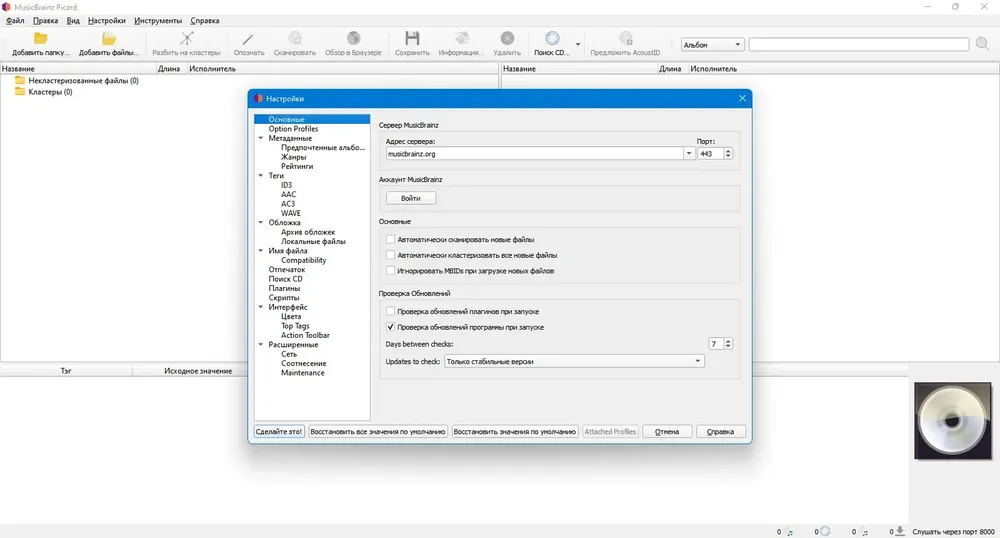Click the Порт spinner arrows
This screenshot has width=1000, height=538.
click(x=728, y=154)
